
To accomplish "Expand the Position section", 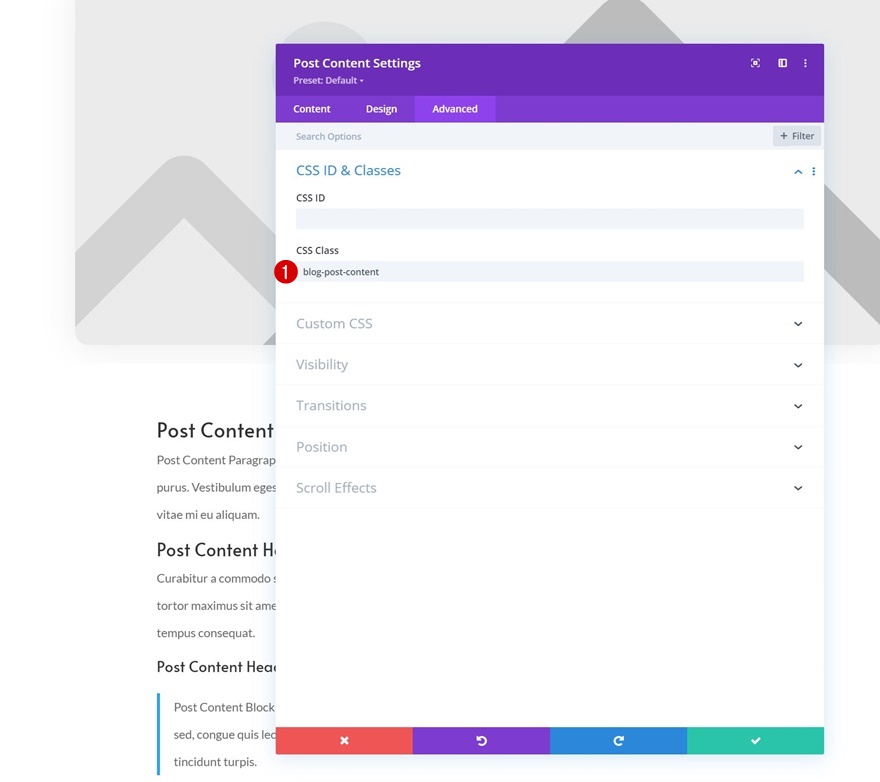I will tap(549, 447).
